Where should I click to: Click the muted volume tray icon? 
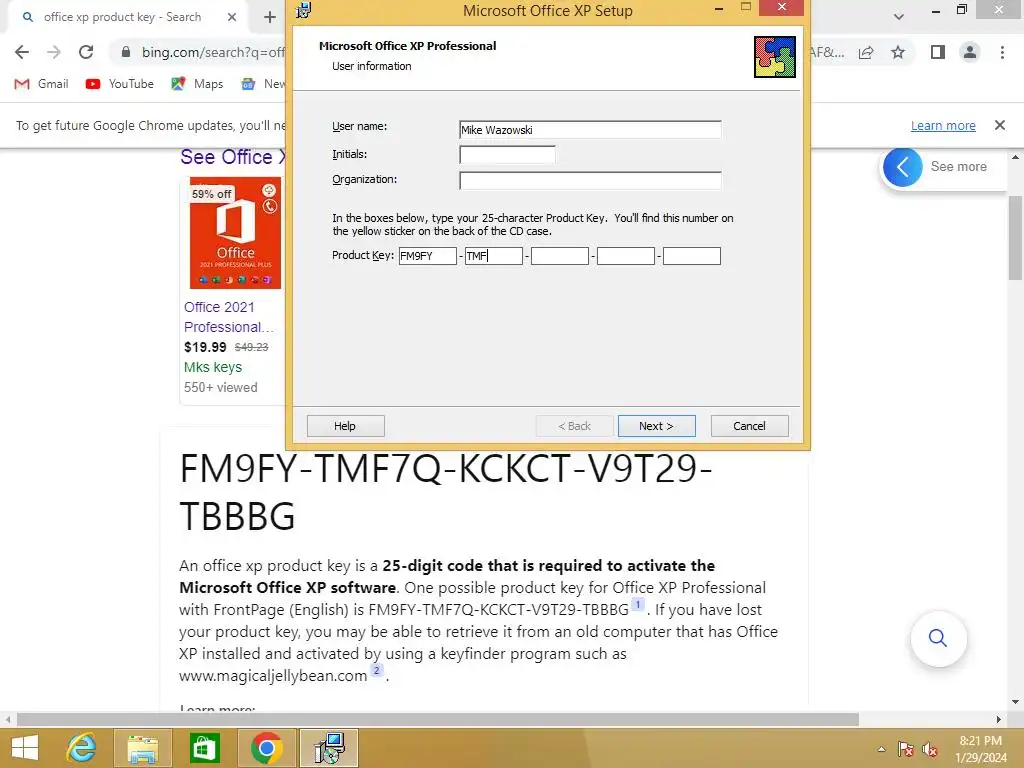[930, 749]
